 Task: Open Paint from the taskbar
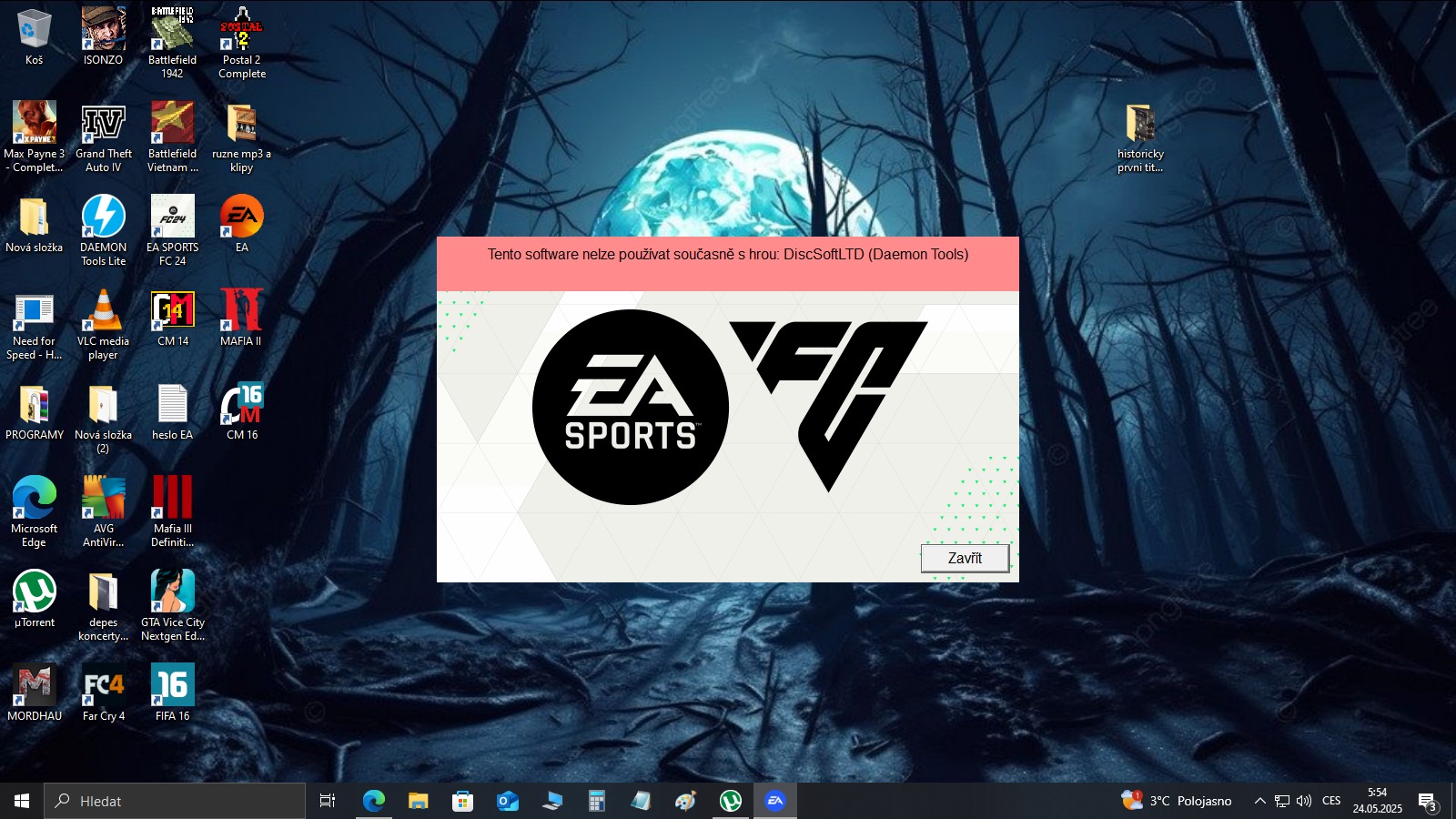point(685,801)
